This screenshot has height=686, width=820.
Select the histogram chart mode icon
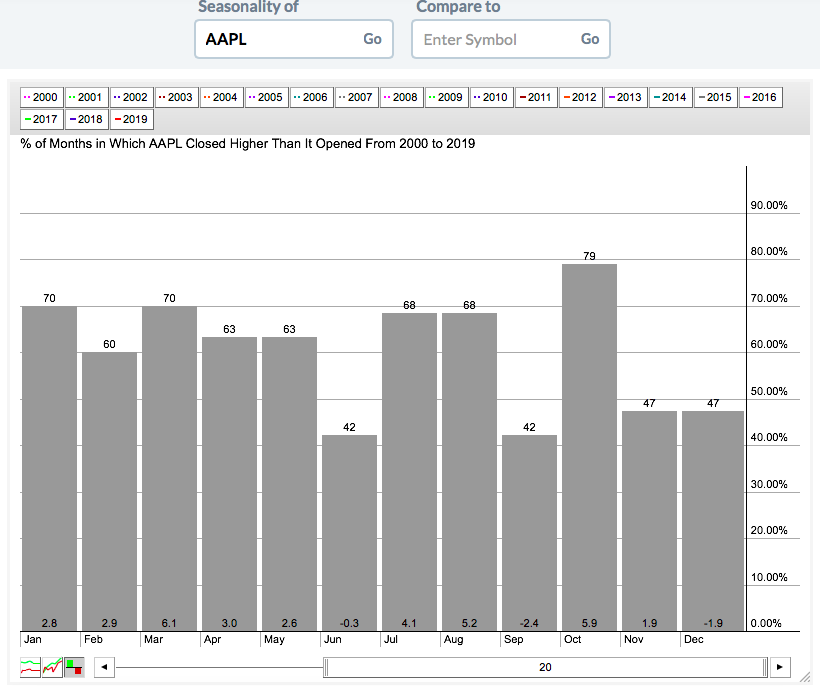click(x=74, y=667)
